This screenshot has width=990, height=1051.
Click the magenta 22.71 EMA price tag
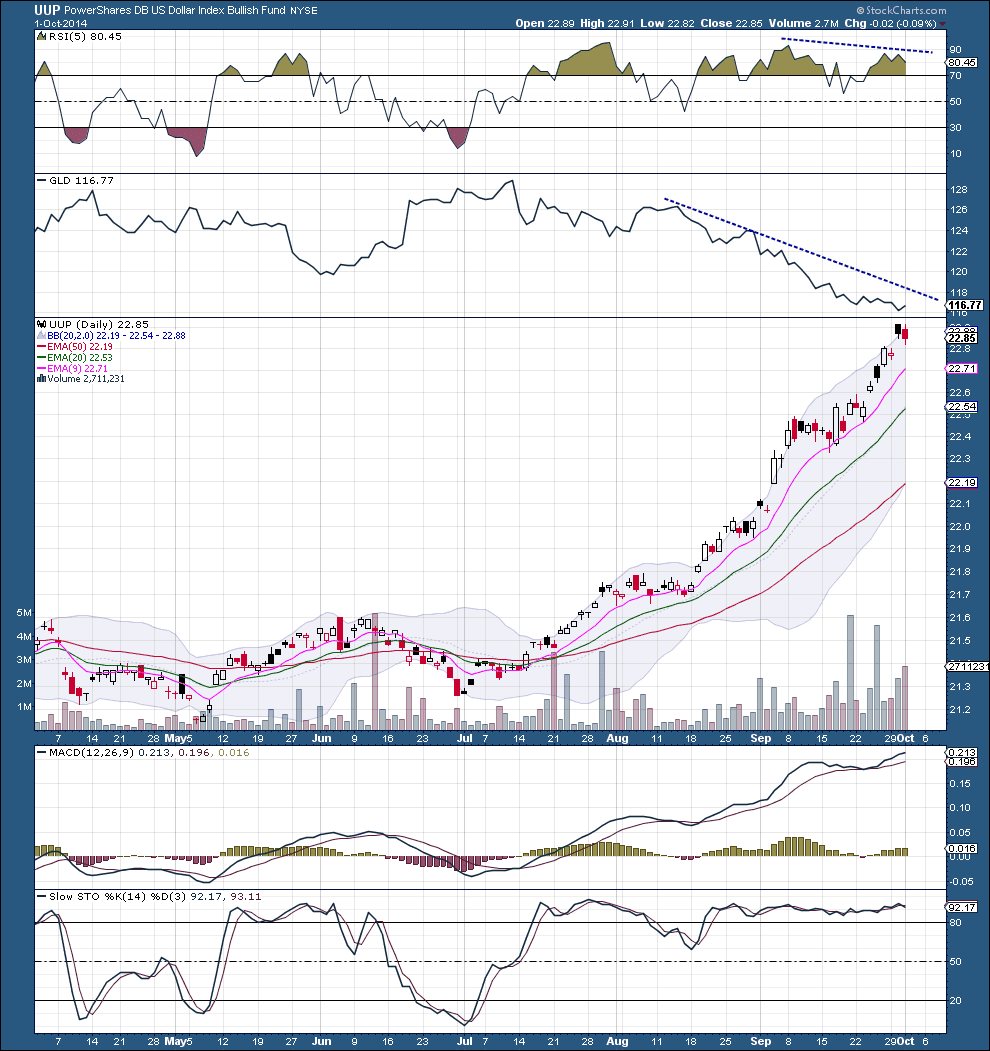pyautogui.click(x=962, y=369)
